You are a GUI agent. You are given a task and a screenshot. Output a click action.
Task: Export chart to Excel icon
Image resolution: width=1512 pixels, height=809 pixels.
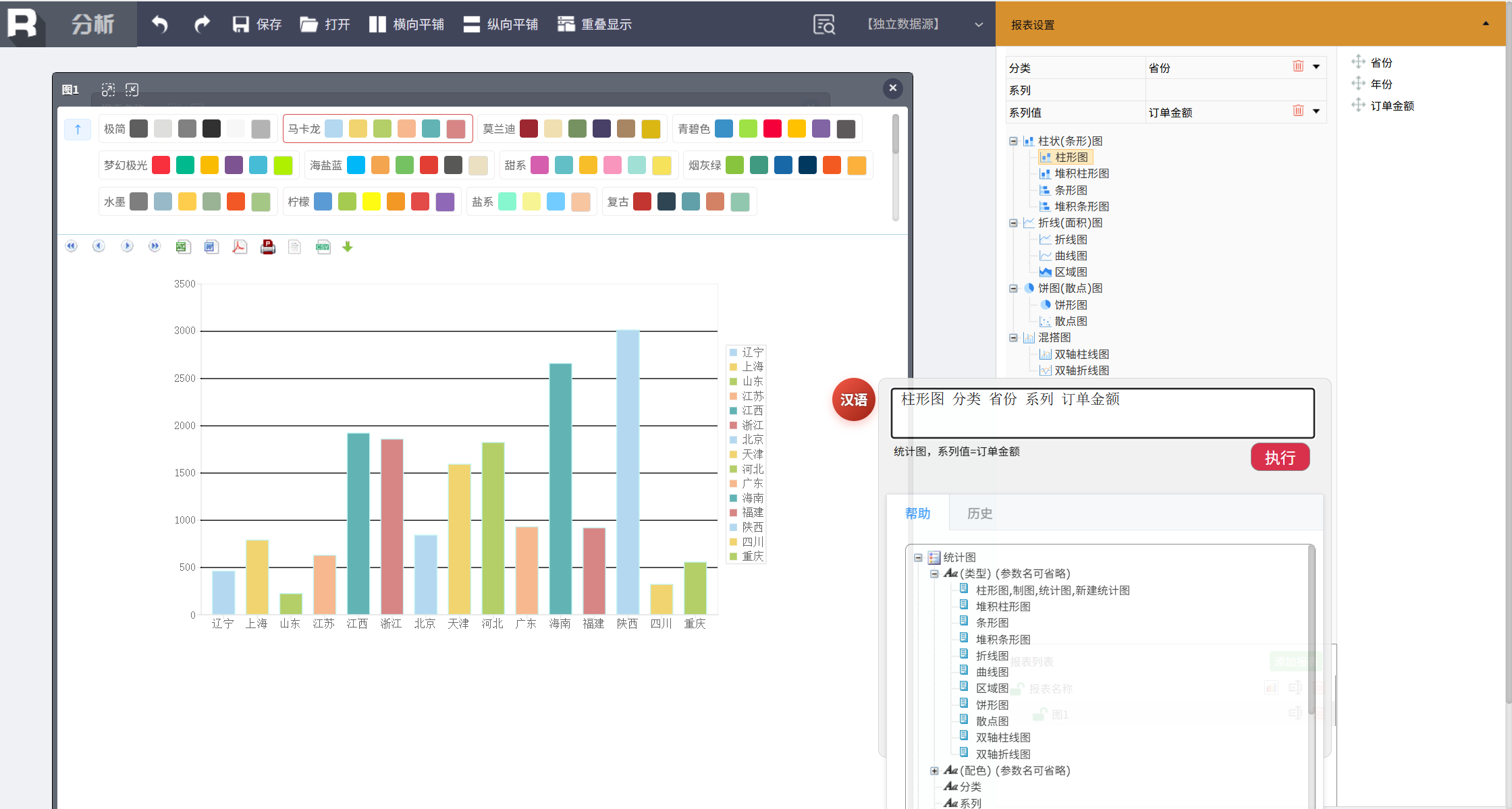coord(182,247)
